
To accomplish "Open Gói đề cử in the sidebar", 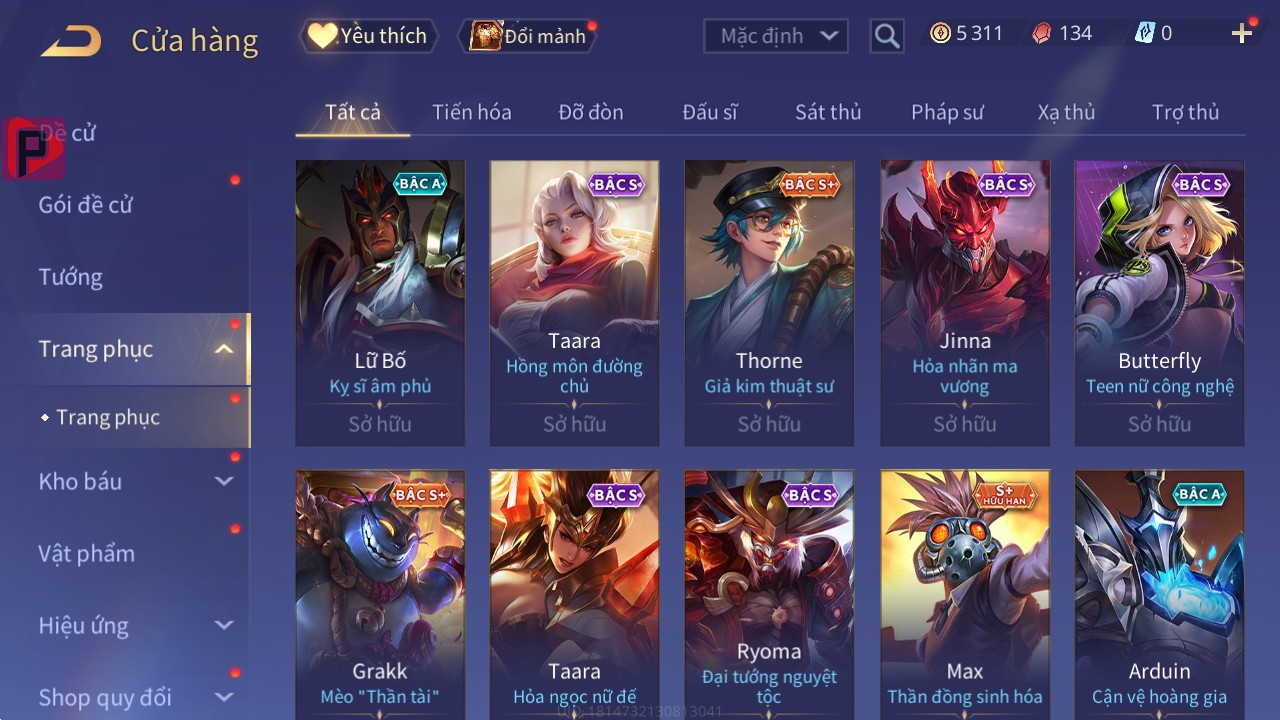I will tap(86, 205).
